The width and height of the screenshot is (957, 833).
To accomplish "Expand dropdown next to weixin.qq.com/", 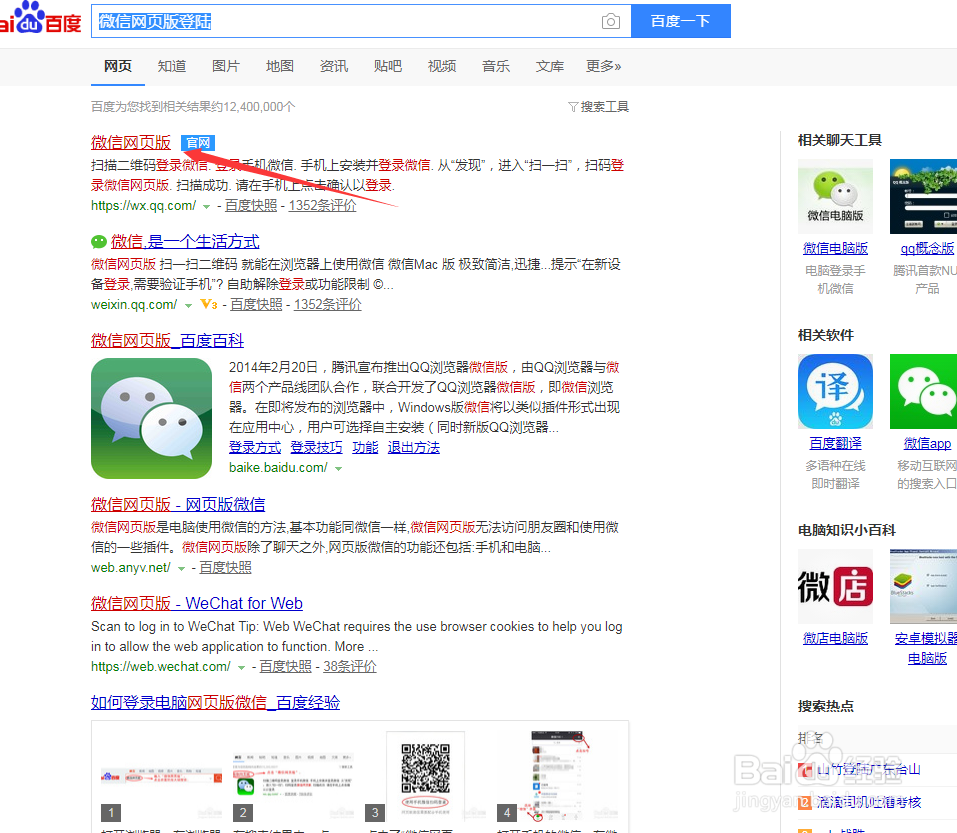I will 188,306.
